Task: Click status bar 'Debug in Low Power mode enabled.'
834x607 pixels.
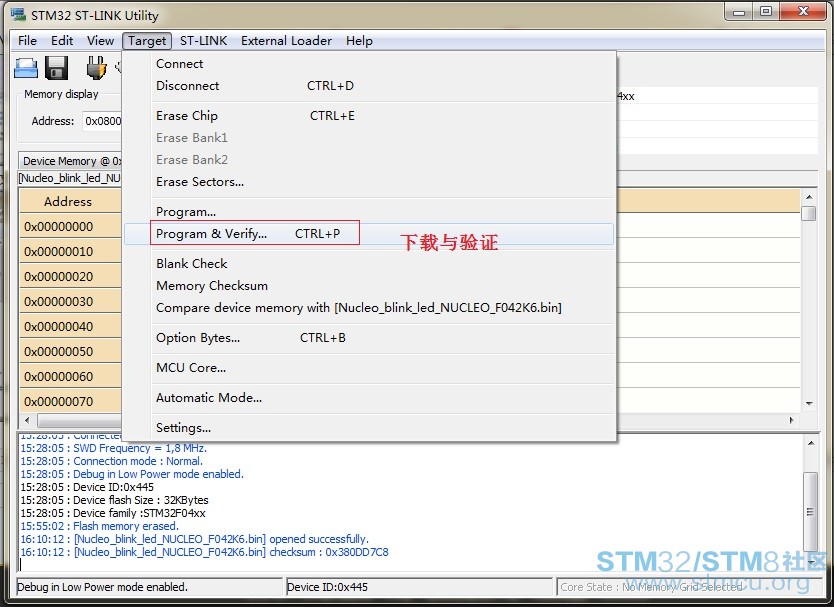Action: 149,587
